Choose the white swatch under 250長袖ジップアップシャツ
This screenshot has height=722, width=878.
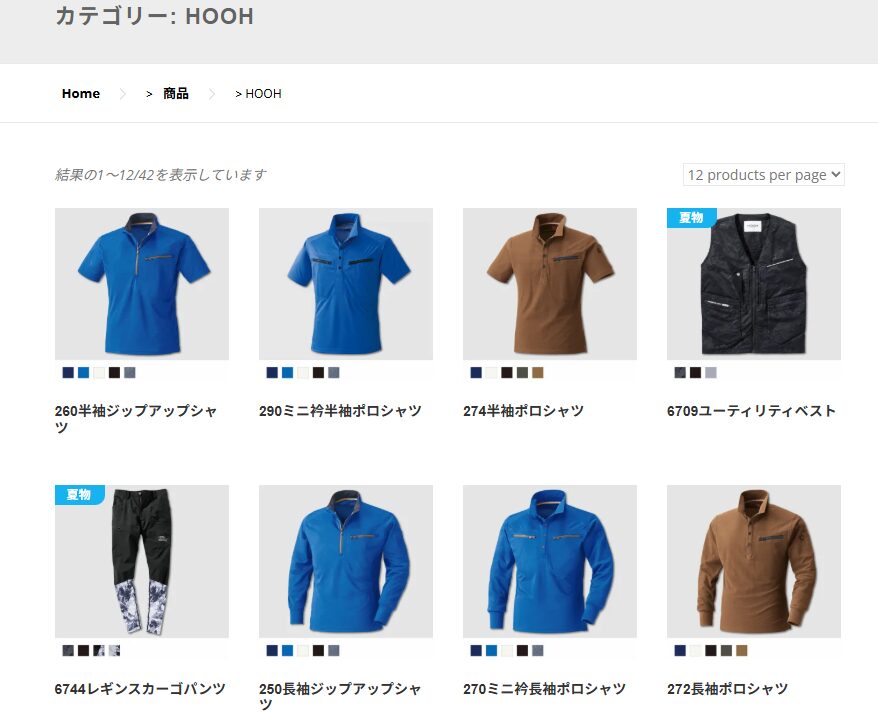click(x=303, y=650)
